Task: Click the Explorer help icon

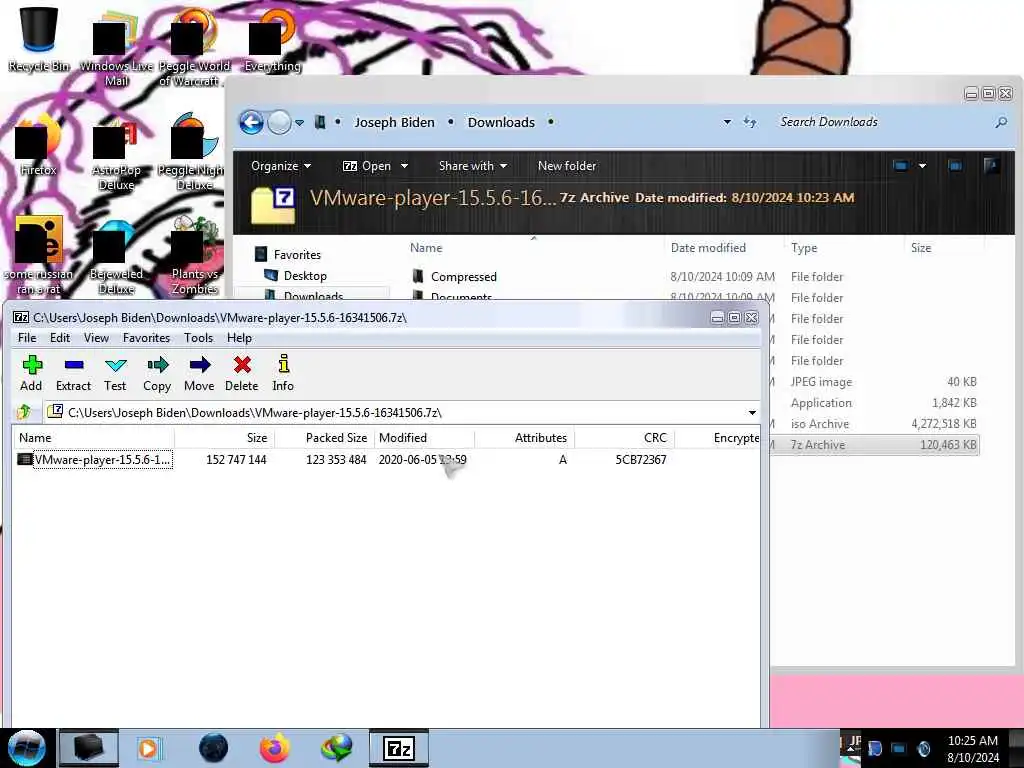Action: click(991, 166)
